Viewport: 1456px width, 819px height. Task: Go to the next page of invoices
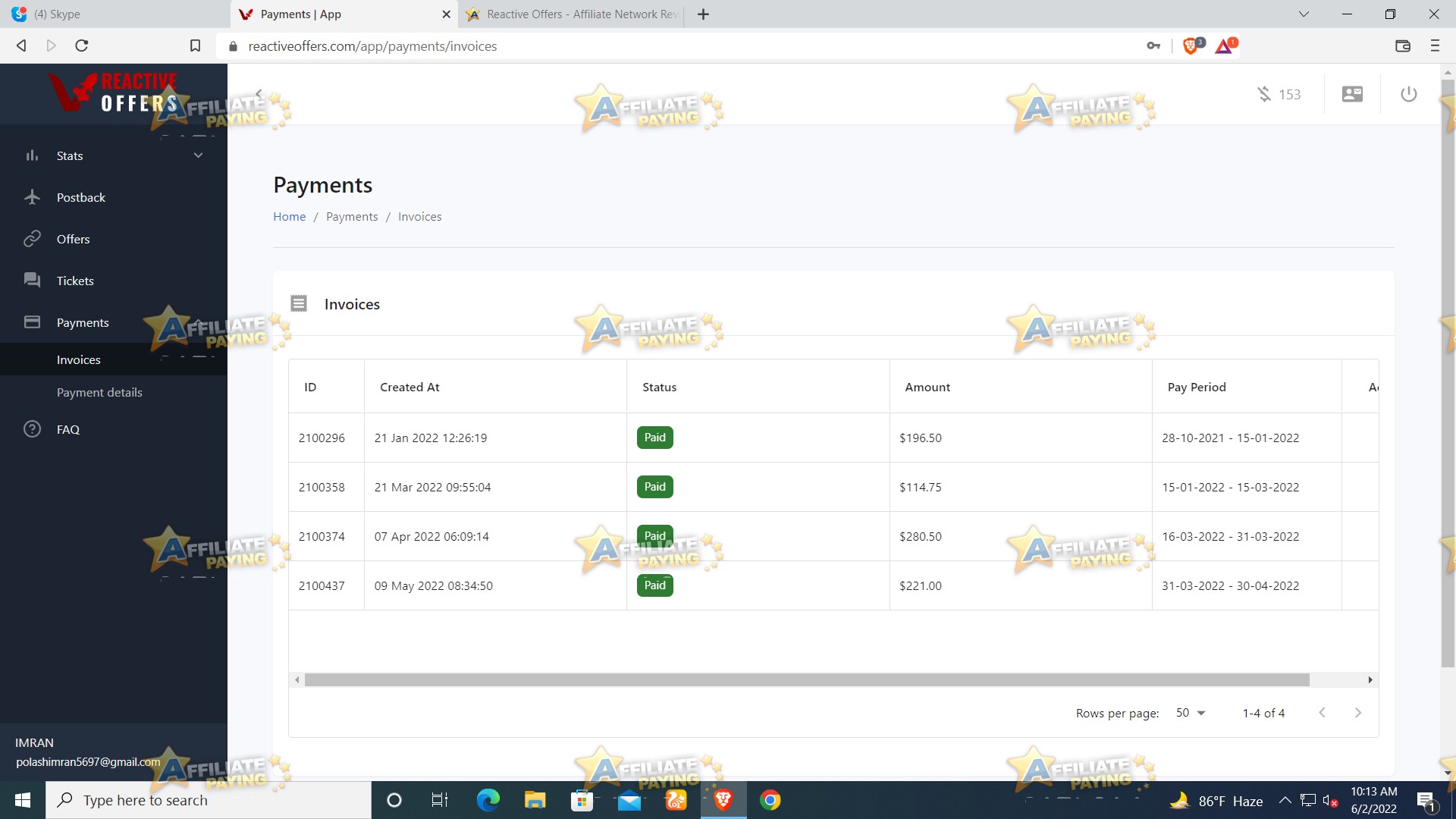click(x=1358, y=713)
